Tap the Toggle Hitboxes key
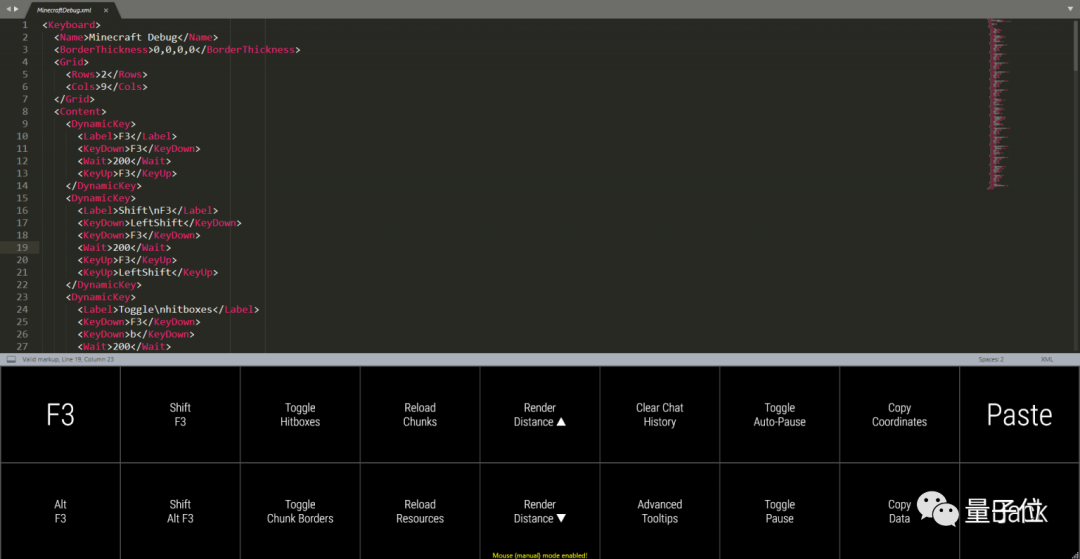The height and width of the screenshot is (559, 1080). 300,414
